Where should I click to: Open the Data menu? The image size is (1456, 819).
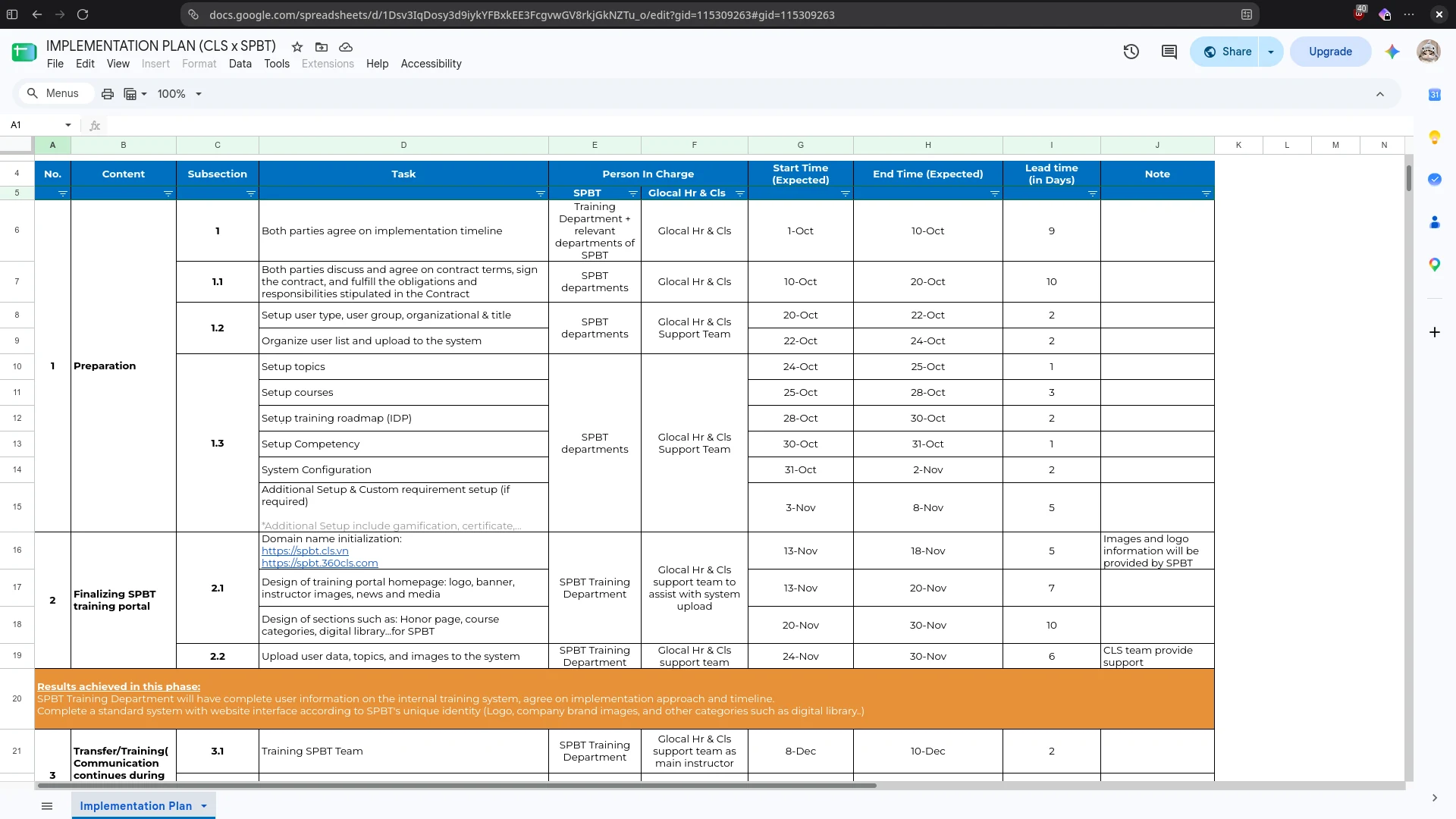pyautogui.click(x=240, y=64)
